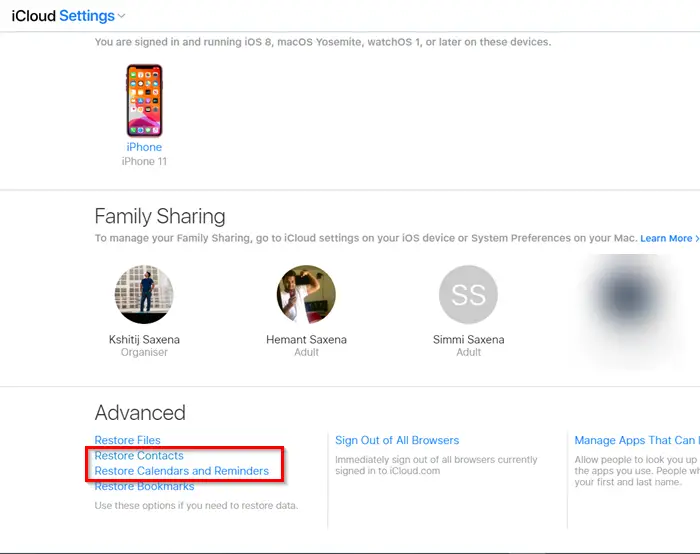The width and height of the screenshot is (700, 554).
Task: Click the Settings text in the header
Action: click(x=86, y=16)
